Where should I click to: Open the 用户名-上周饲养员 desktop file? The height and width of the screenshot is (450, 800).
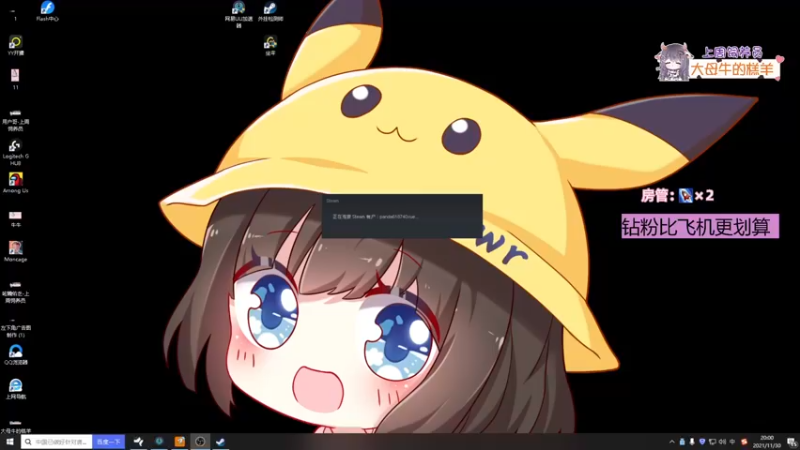15,120
